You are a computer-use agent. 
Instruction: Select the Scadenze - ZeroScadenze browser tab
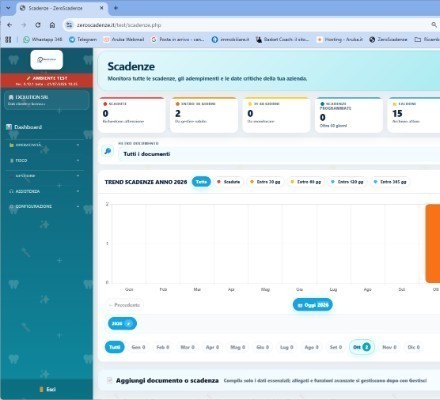pos(62,8)
